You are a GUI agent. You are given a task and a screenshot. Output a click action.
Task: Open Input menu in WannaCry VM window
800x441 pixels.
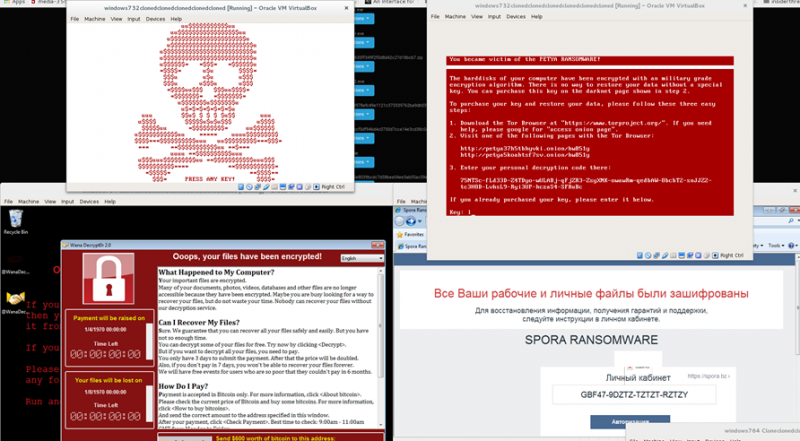[x=67, y=202]
